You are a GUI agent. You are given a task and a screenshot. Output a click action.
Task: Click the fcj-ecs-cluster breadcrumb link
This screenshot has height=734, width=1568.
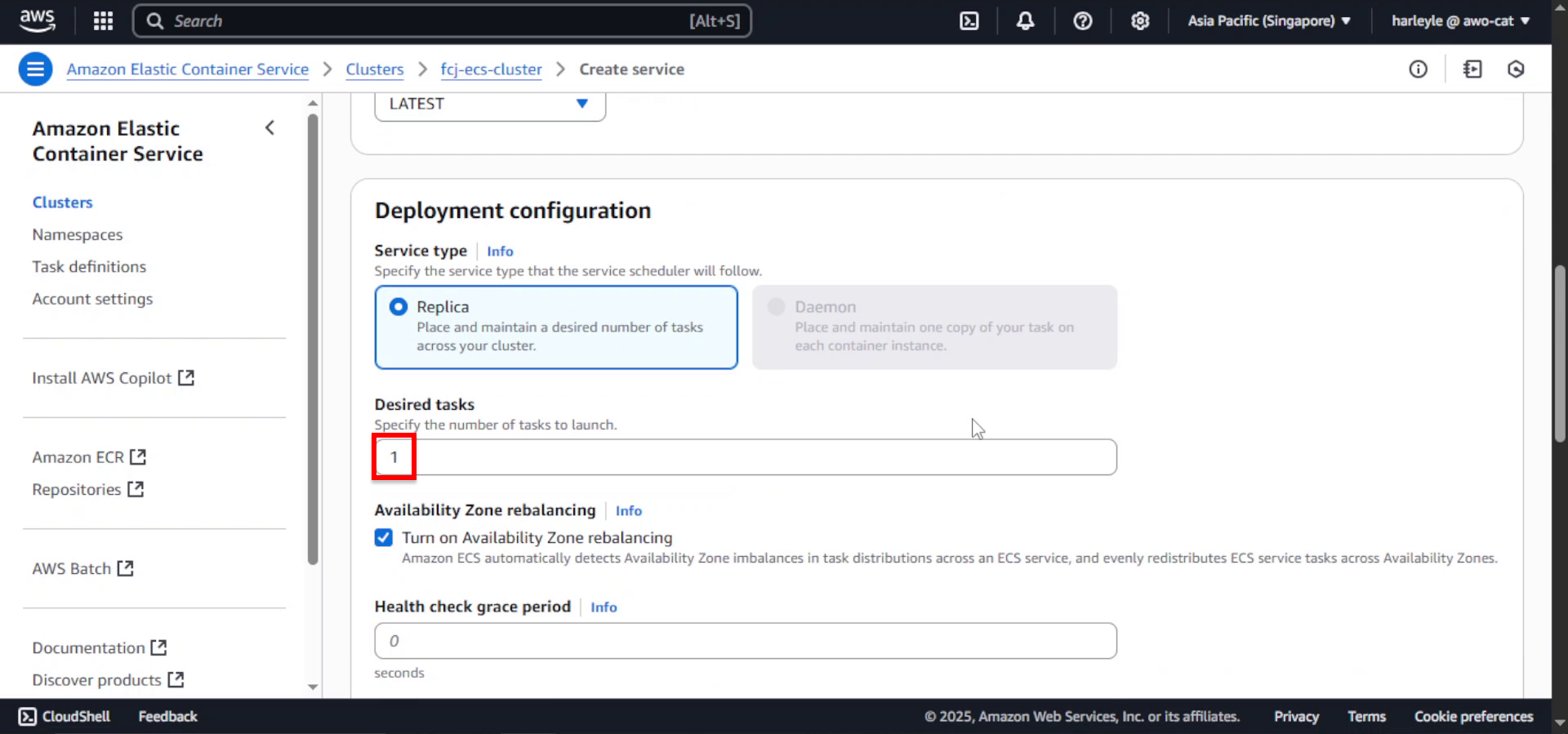click(x=491, y=69)
